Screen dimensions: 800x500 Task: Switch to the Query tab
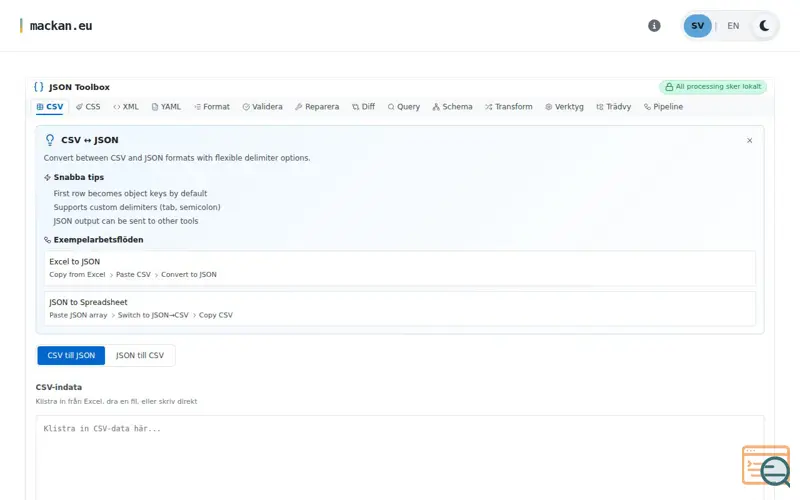pyautogui.click(x=404, y=107)
